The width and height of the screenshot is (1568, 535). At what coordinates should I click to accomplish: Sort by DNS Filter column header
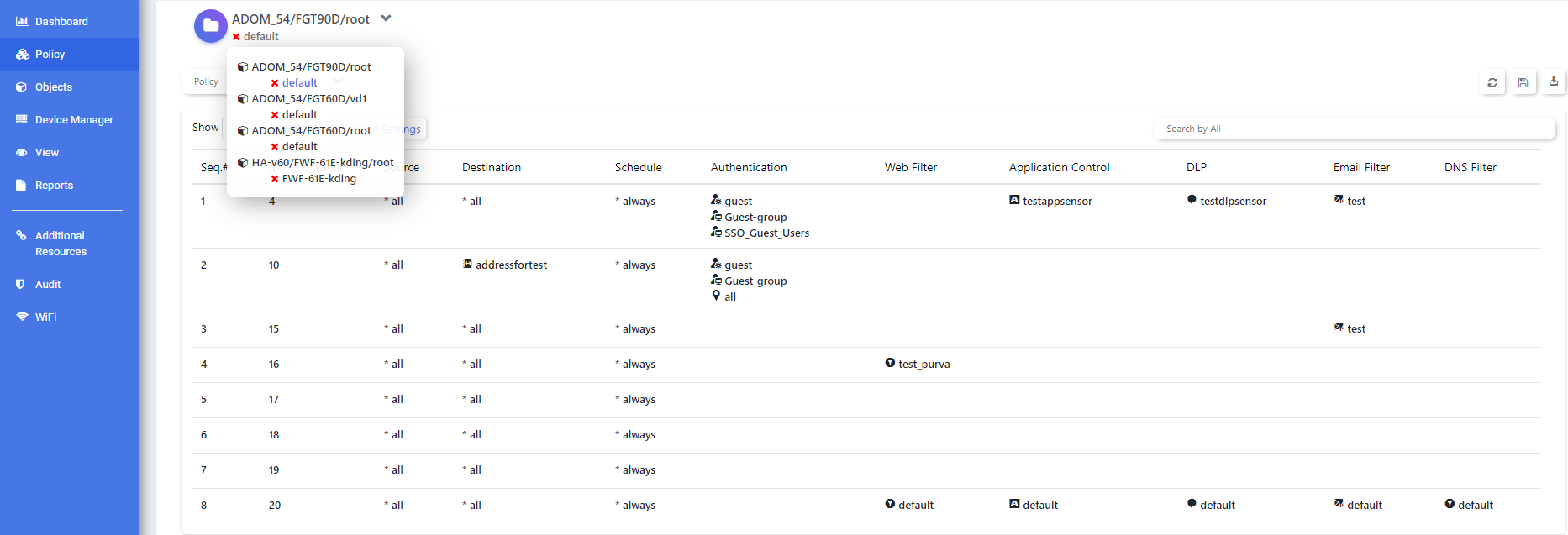pos(1471,167)
